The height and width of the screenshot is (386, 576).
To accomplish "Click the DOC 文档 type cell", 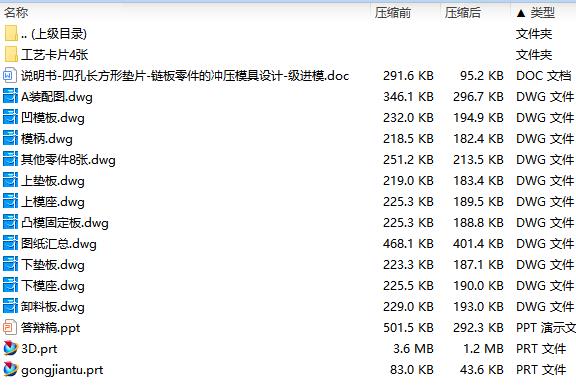I will coord(543,76).
